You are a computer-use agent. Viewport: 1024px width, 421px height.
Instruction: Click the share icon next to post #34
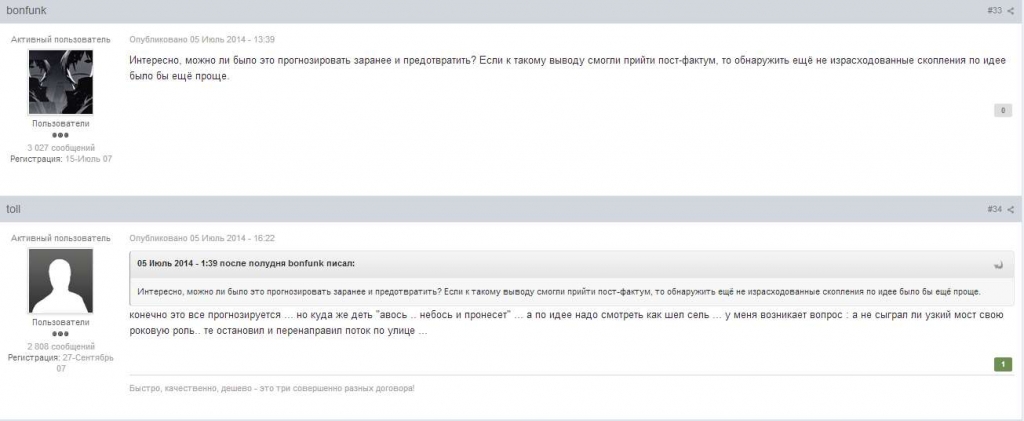click(x=1010, y=210)
